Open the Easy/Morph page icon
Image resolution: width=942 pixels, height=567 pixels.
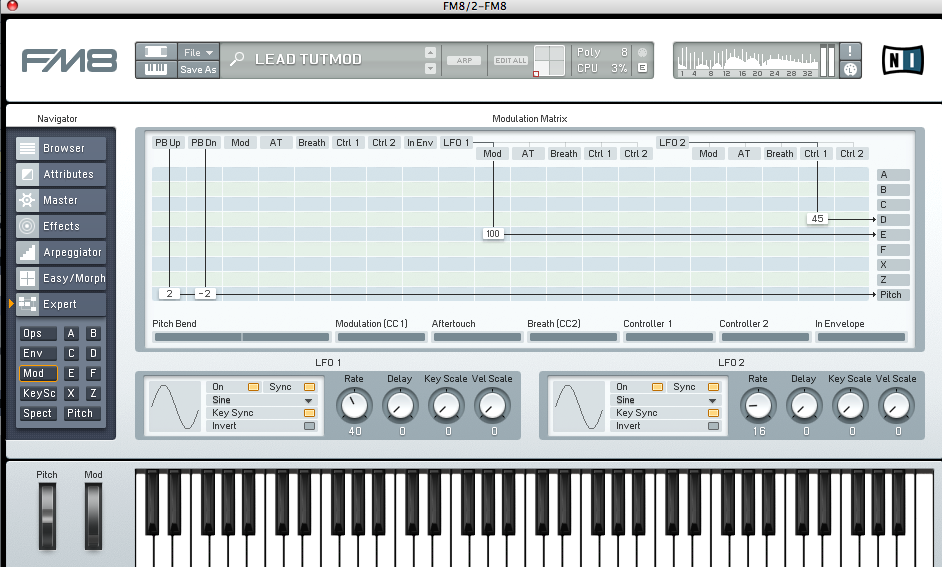(x=27, y=278)
